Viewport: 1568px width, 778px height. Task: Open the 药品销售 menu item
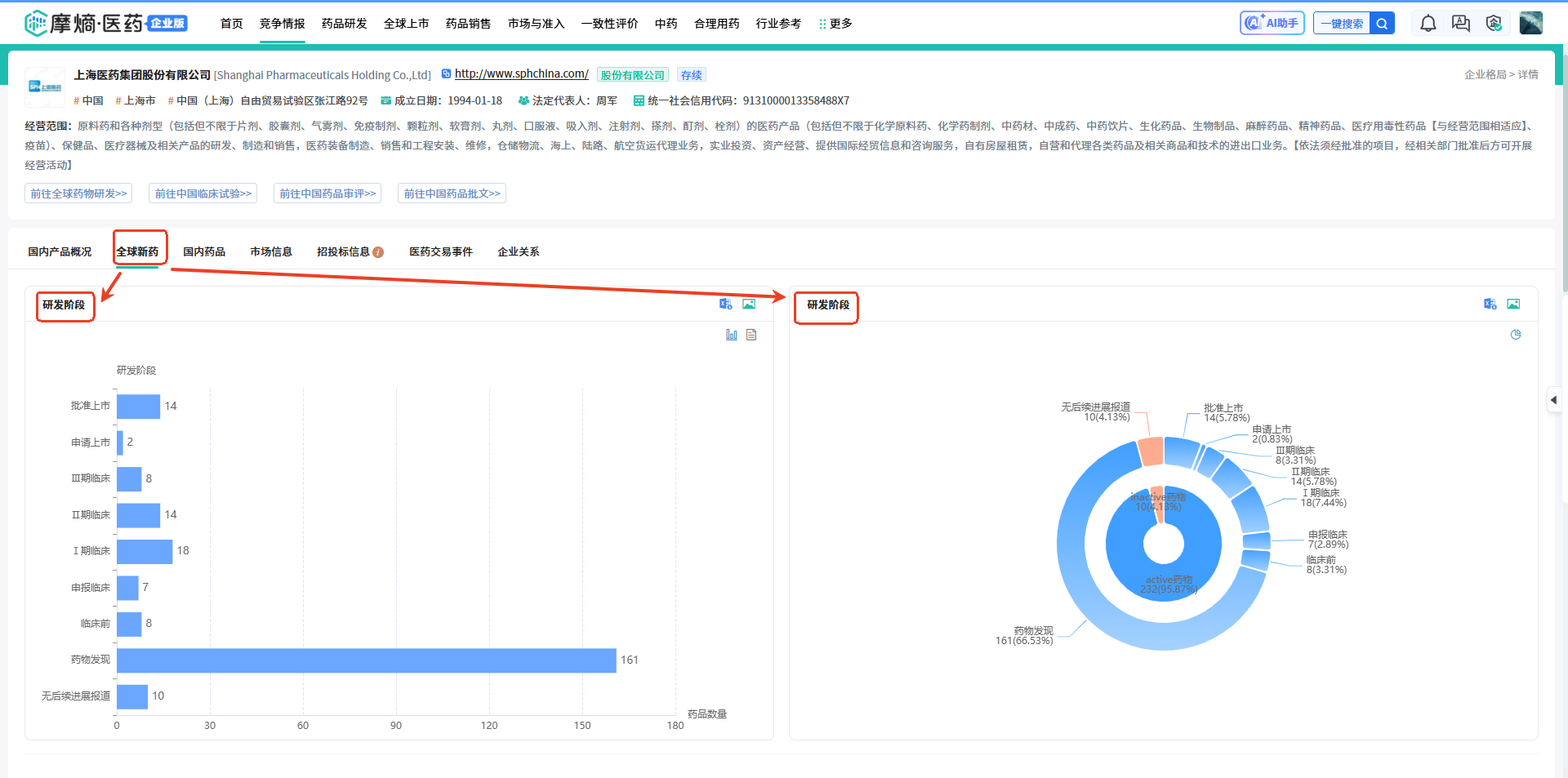tap(469, 24)
